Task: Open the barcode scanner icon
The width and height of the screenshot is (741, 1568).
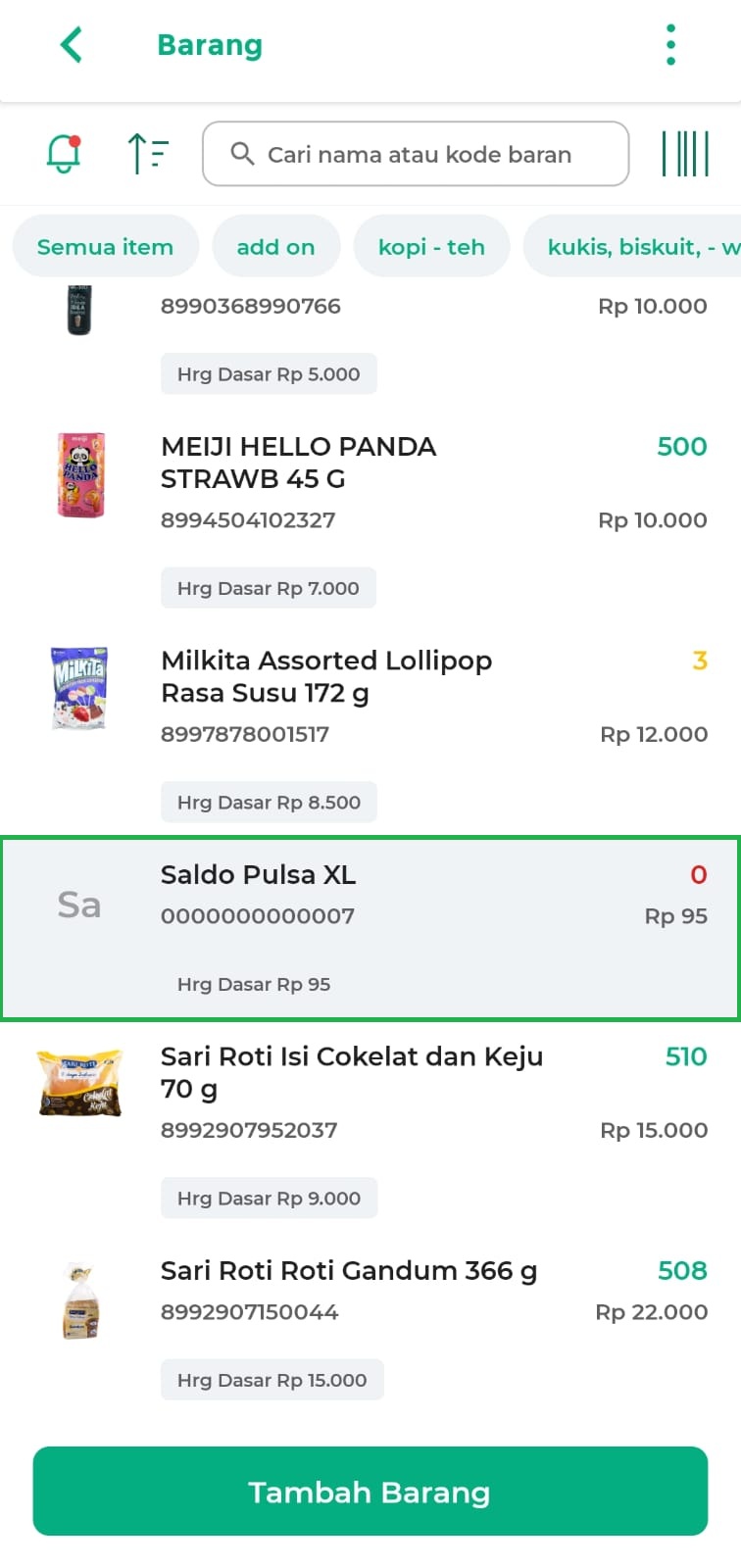Action: pos(685,154)
